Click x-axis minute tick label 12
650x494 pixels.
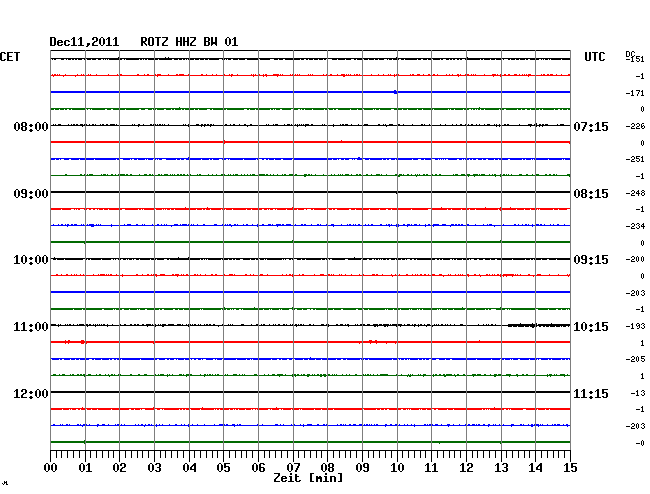click(x=466, y=467)
